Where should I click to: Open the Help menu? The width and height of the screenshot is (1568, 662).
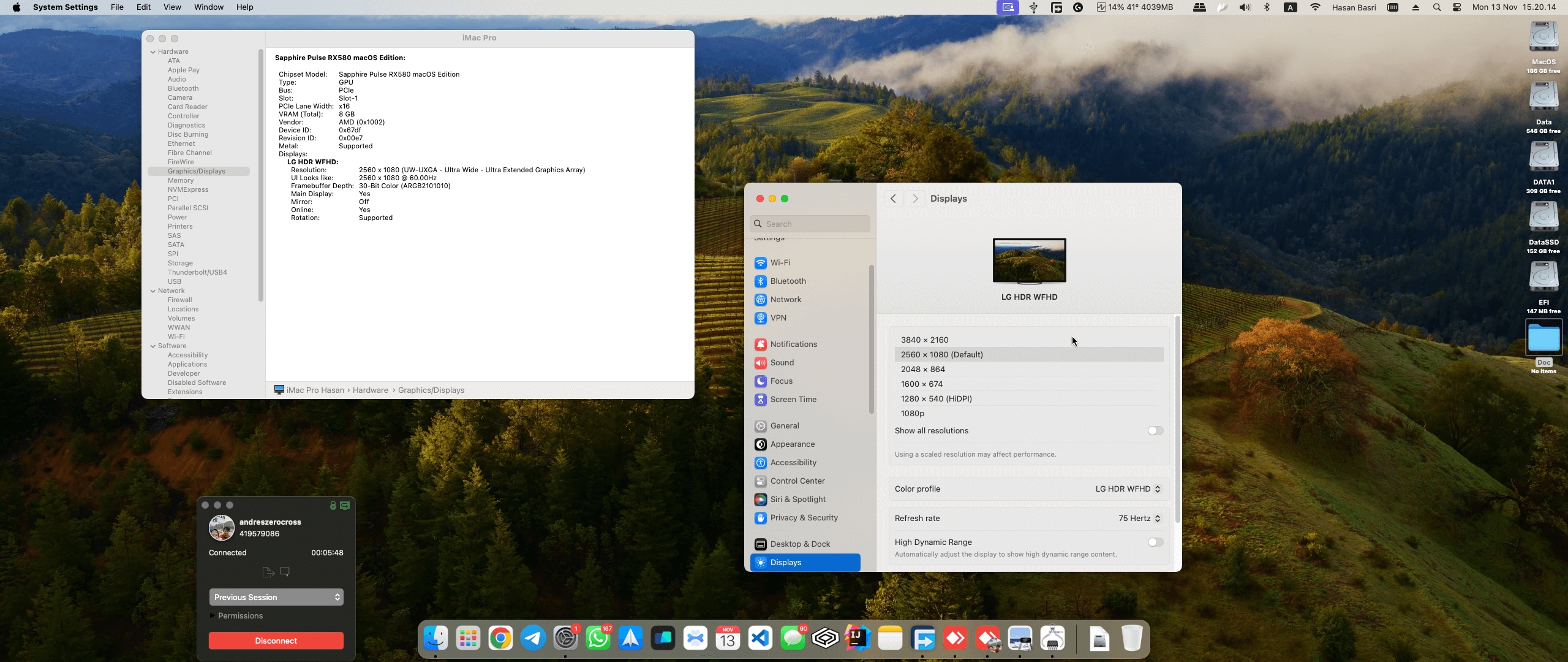pos(244,7)
